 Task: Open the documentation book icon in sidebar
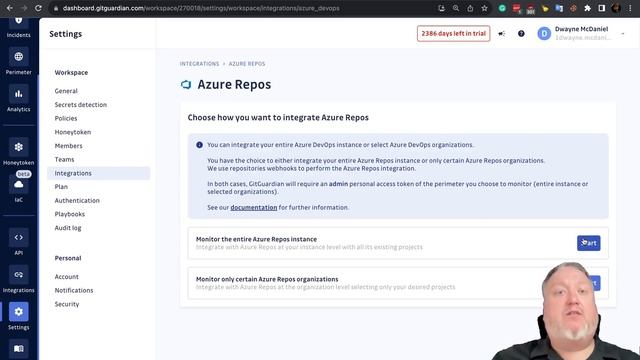point(18,349)
